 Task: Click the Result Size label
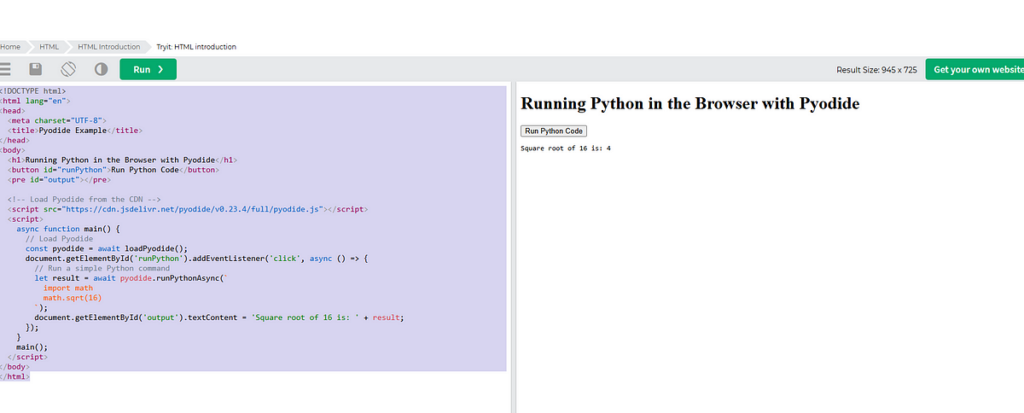pos(876,70)
